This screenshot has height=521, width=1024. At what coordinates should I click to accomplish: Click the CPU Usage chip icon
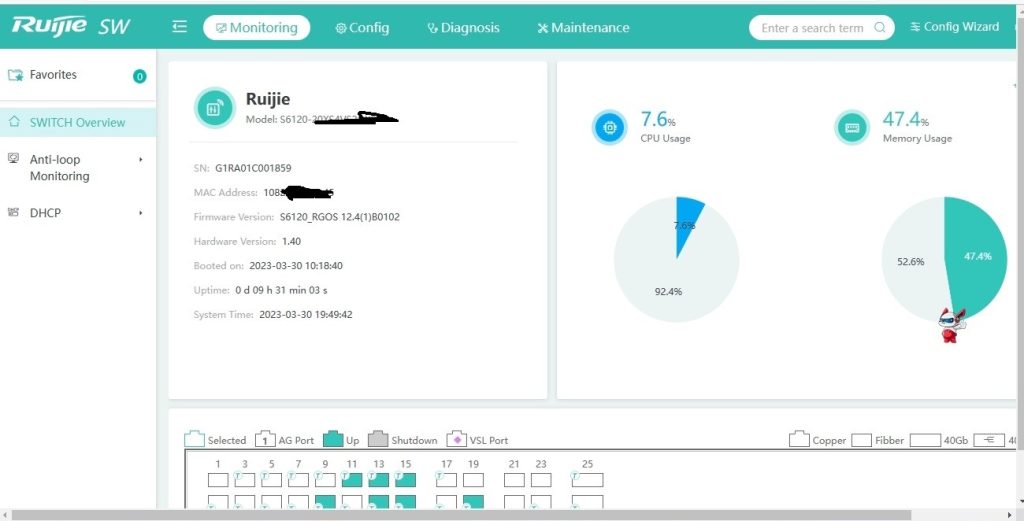click(609, 127)
